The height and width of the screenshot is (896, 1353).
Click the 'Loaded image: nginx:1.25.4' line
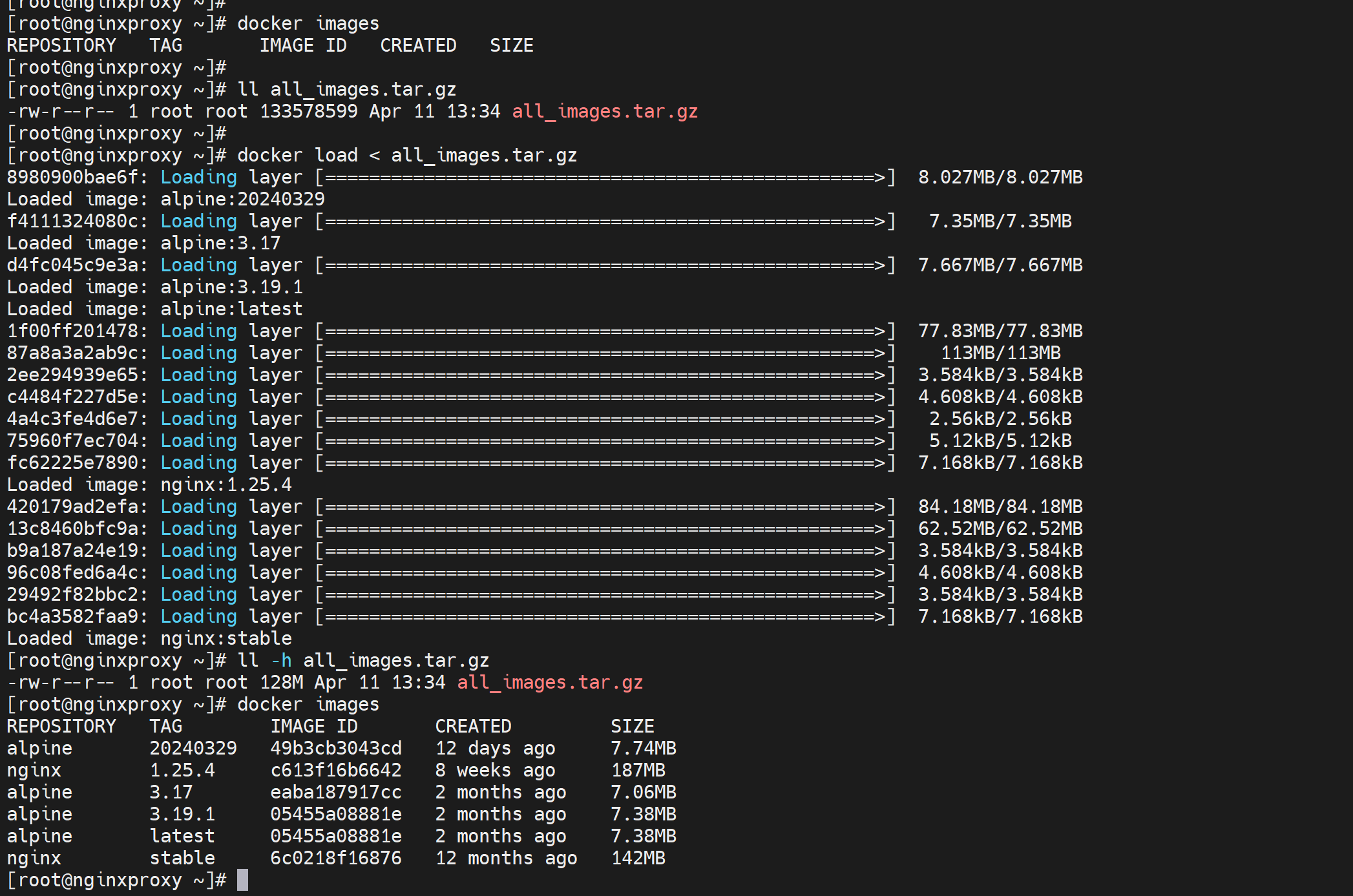click(149, 484)
